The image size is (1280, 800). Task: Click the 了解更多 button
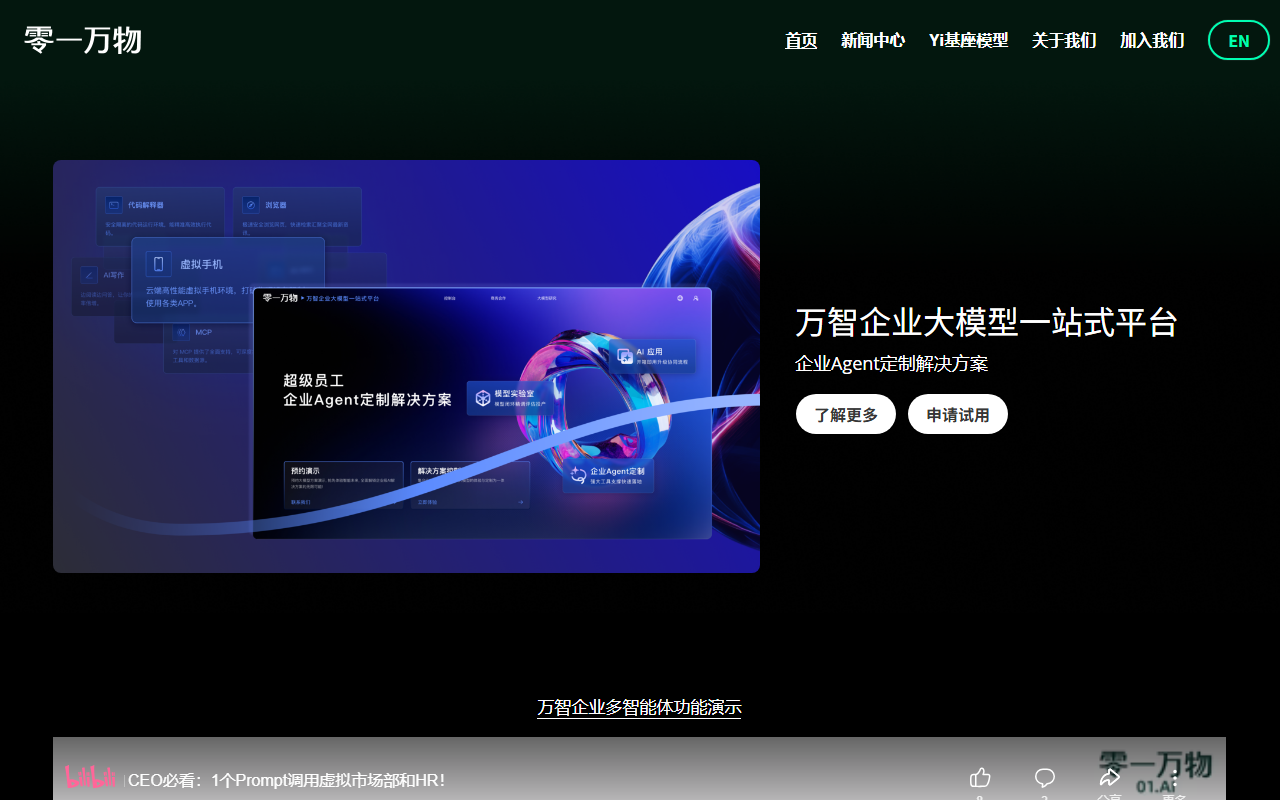[x=846, y=414]
